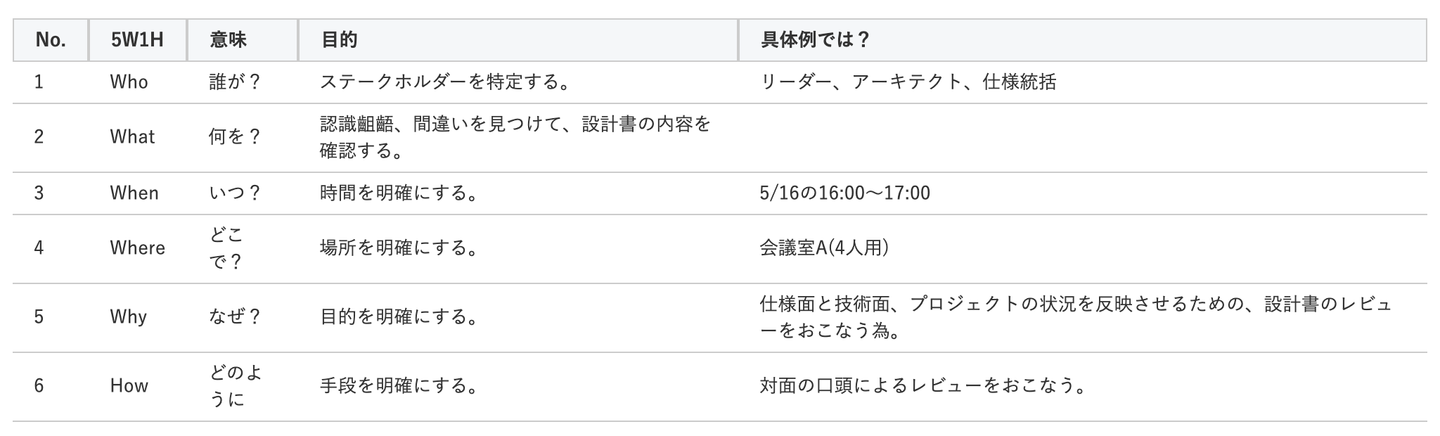Select the When cell
Screen dimensions: 1440x436
point(134,193)
